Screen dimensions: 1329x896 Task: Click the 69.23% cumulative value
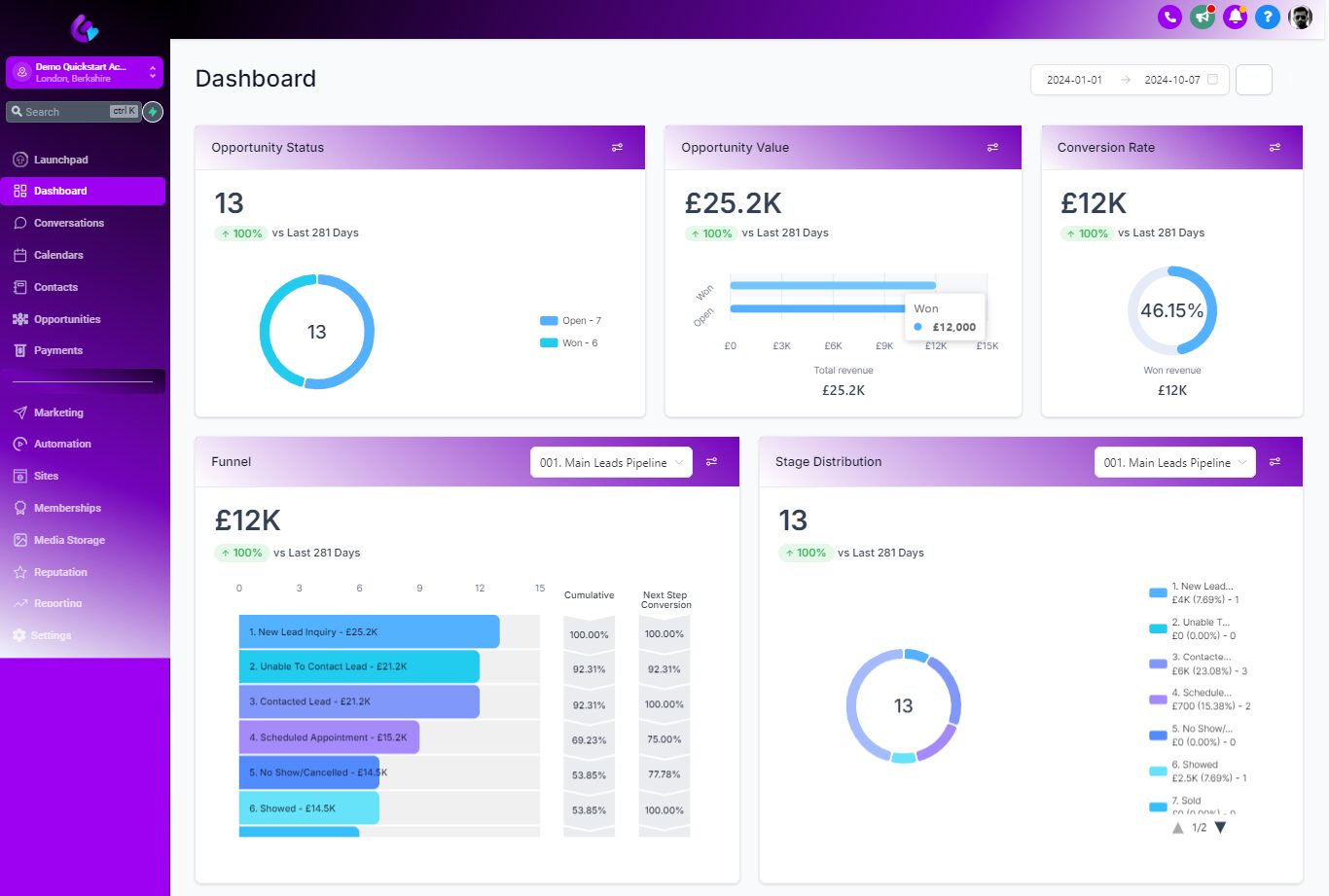(x=590, y=740)
